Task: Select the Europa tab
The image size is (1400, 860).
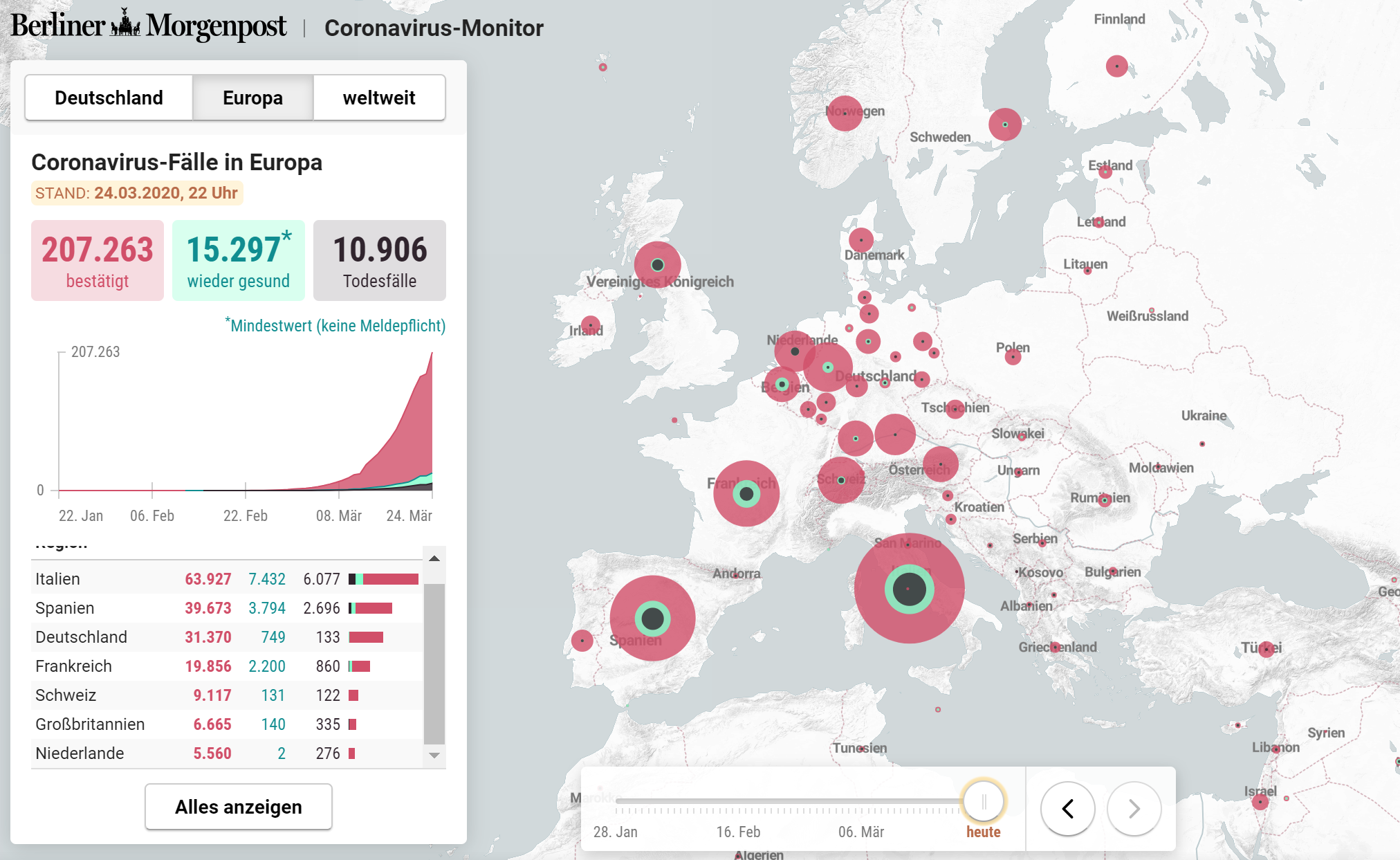Action: click(x=252, y=98)
